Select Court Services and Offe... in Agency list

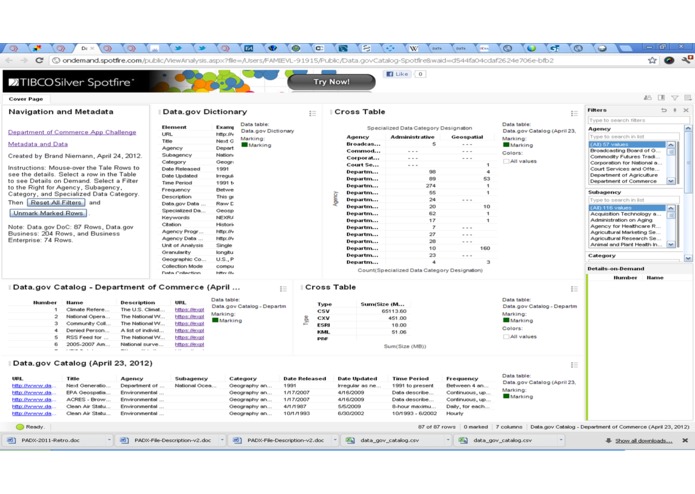click(x=627, y=169)
